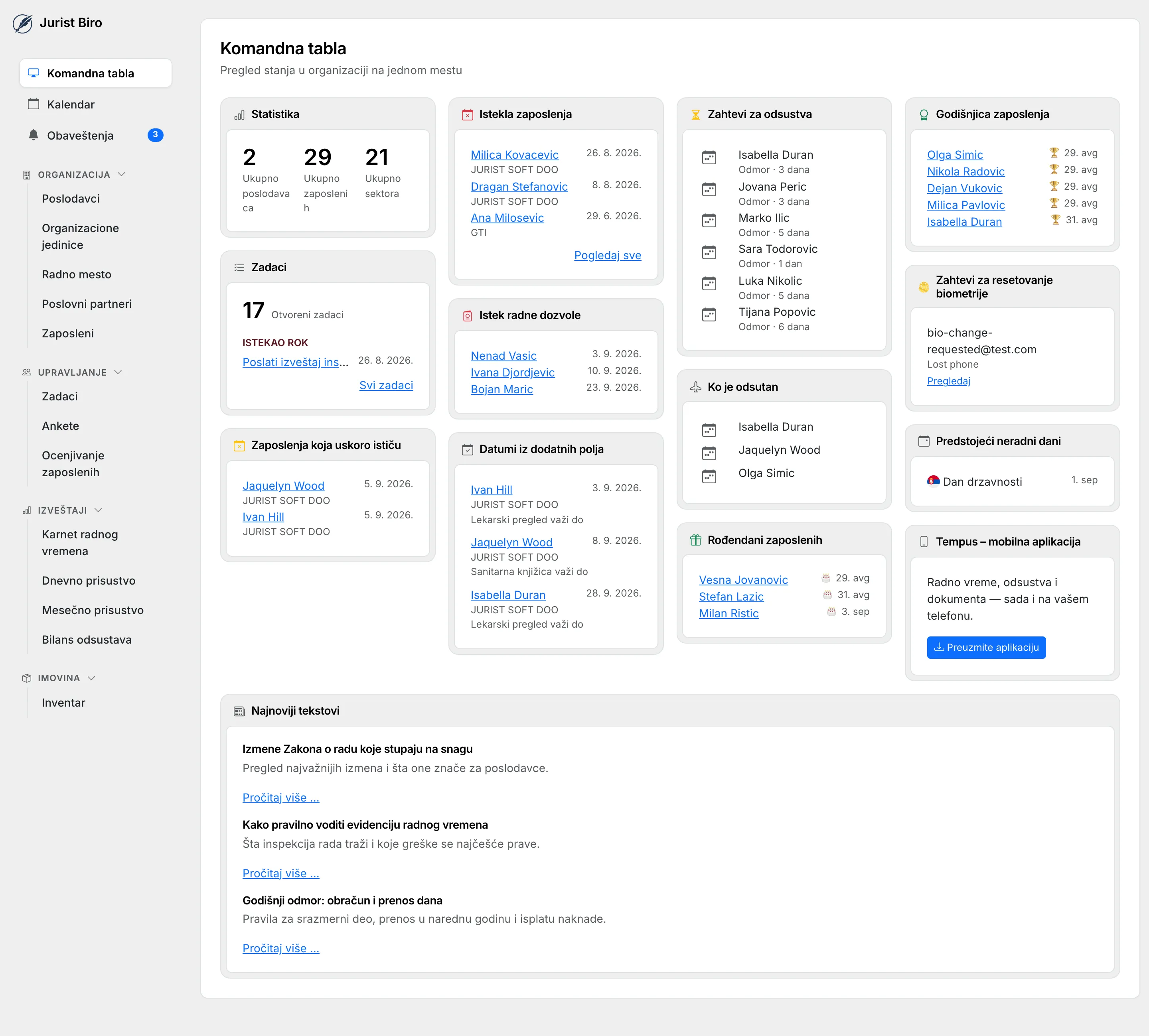Viewport: 1149px width, 1036px height.
Task: Open the Pogledaj sve link
Action: [x=608, y=256]
